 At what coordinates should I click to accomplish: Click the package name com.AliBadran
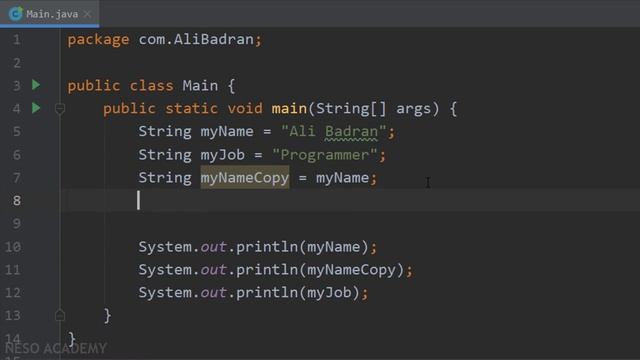pos(196,40)
